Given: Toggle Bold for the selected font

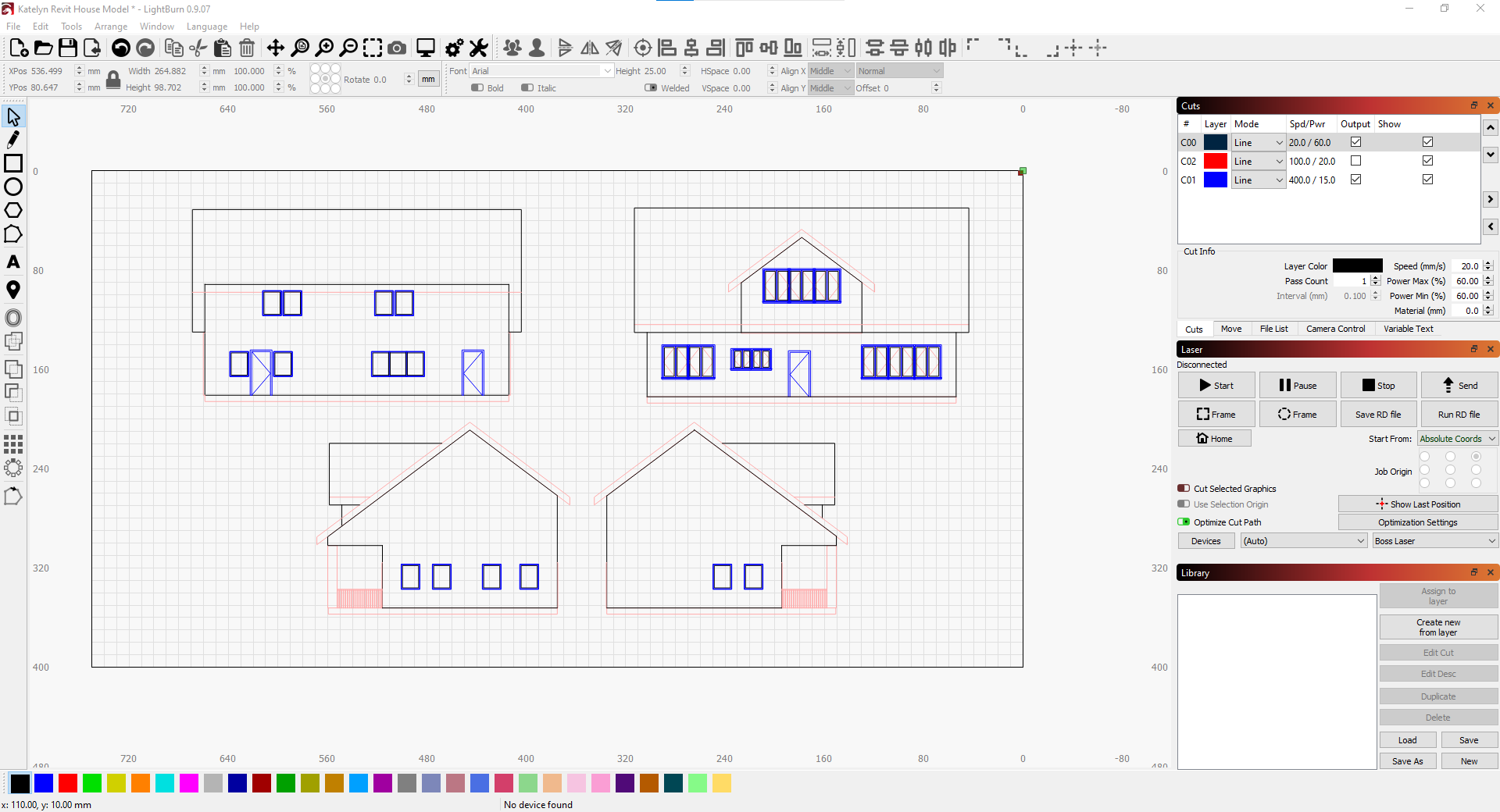Looking at the screenshot, I should [x=477, y=87].
